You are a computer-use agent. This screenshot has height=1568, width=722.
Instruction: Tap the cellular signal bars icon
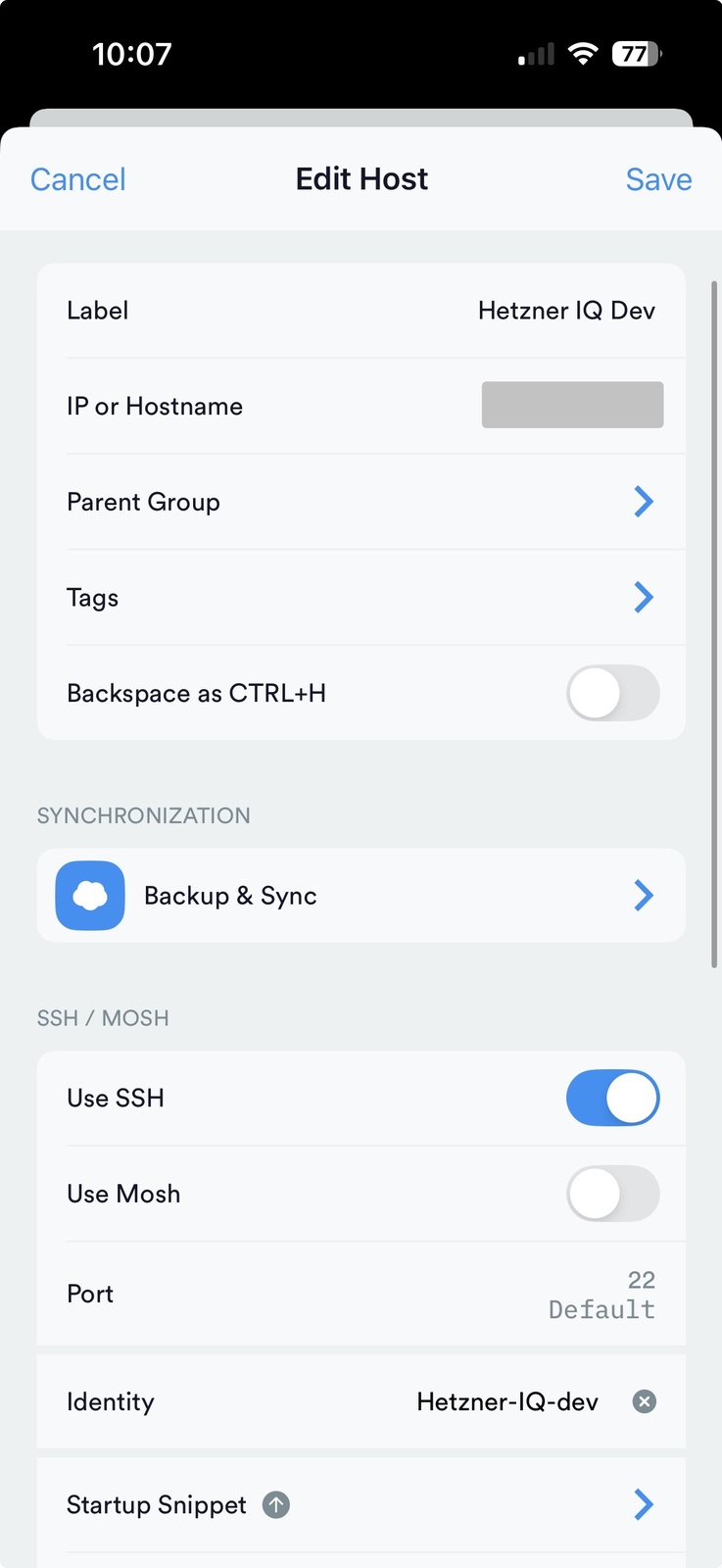[x=537, y=55]
